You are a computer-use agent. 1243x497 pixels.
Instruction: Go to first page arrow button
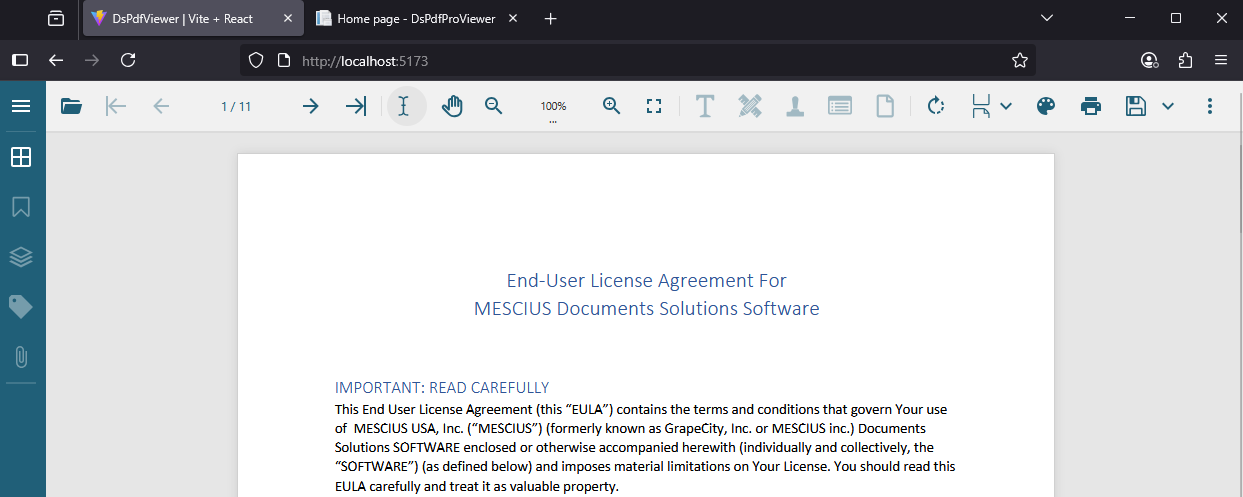point(116,106)
